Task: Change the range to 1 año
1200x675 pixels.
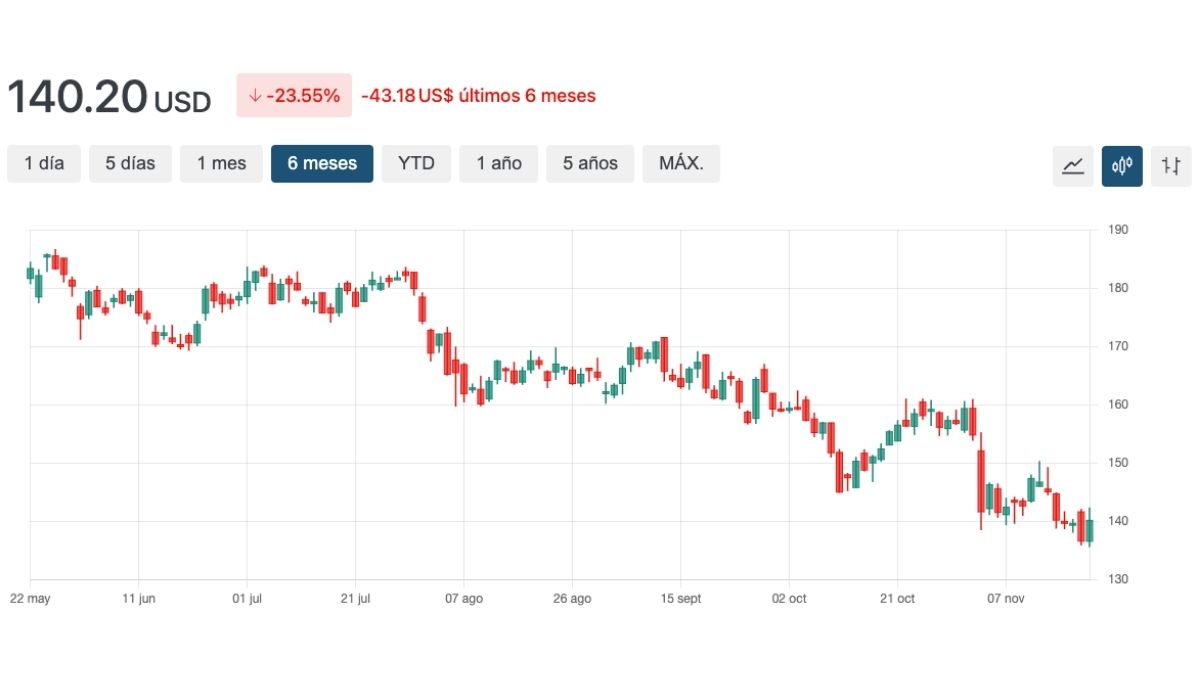Action: coord(498,164)
